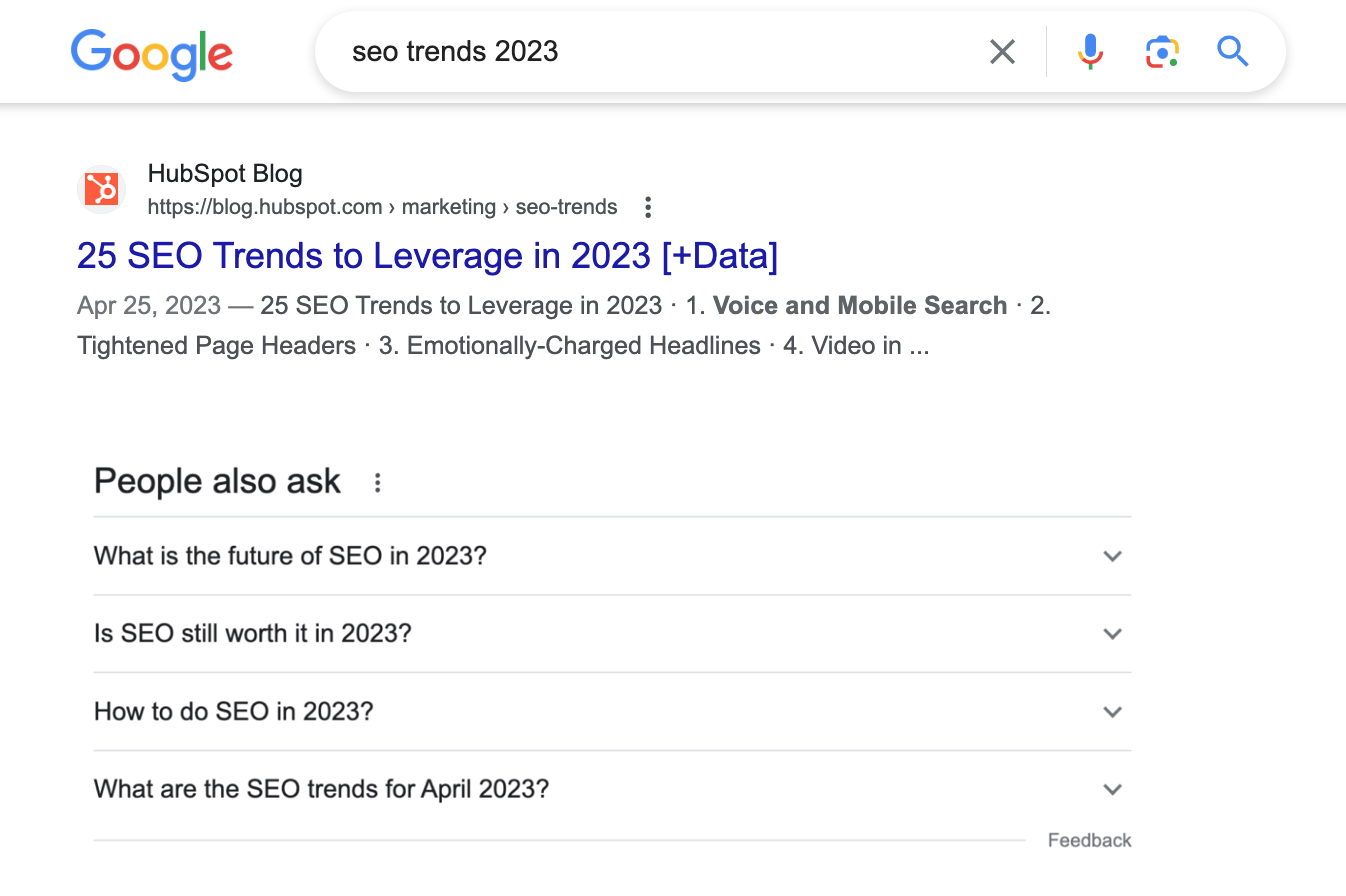Screen dimensions: 1346x896
Task: Open the three-dot menu beside the HubSpot result
Action: point(648,207)
